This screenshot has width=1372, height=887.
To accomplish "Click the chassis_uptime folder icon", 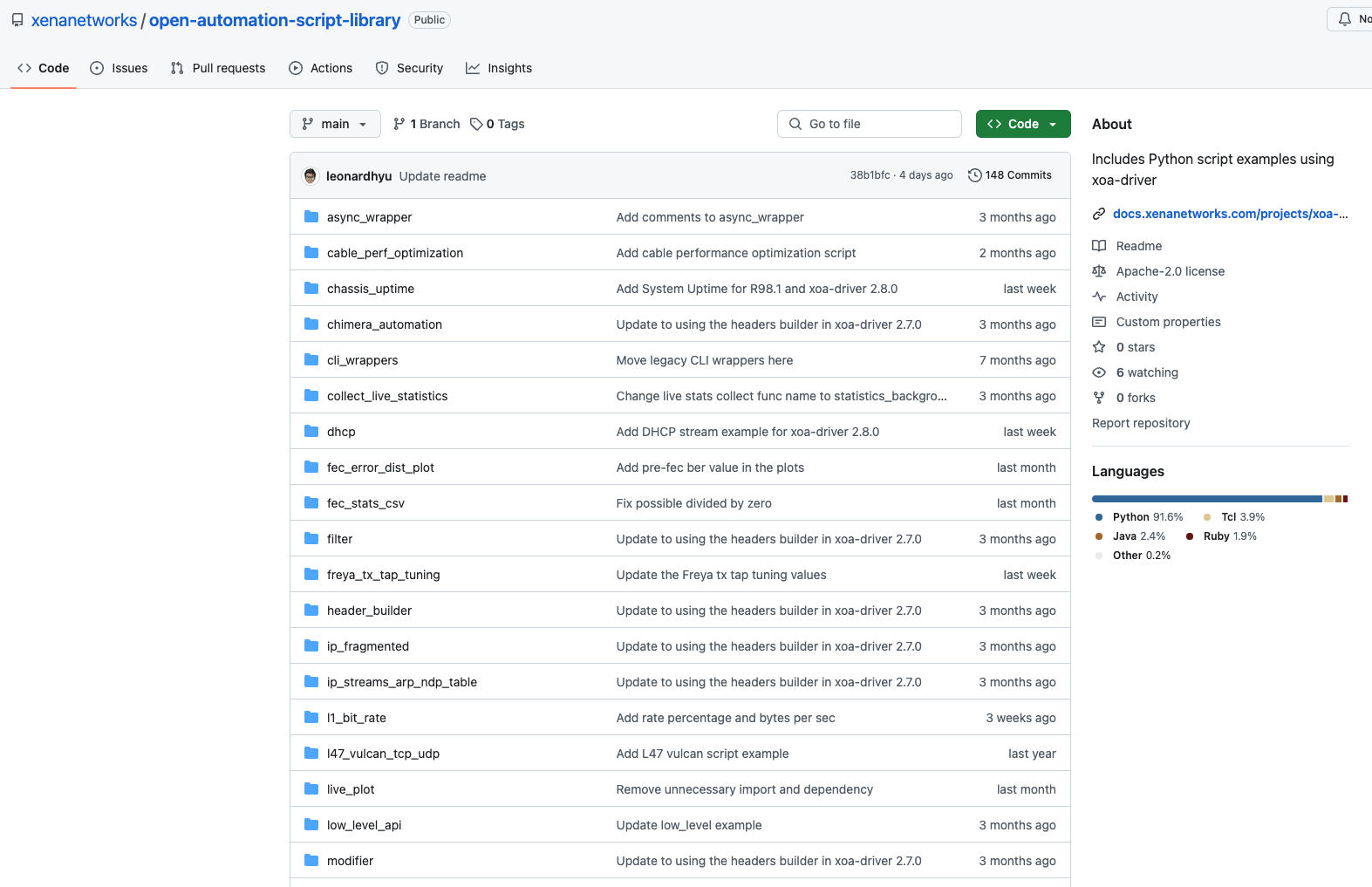I will pos(311,288).
